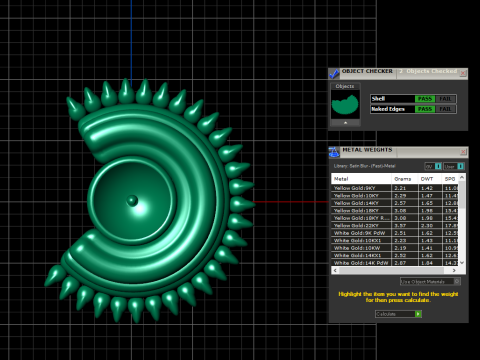Select the Yellow Gold:9KY row
The image size is (480, 360).
point(395,188)
